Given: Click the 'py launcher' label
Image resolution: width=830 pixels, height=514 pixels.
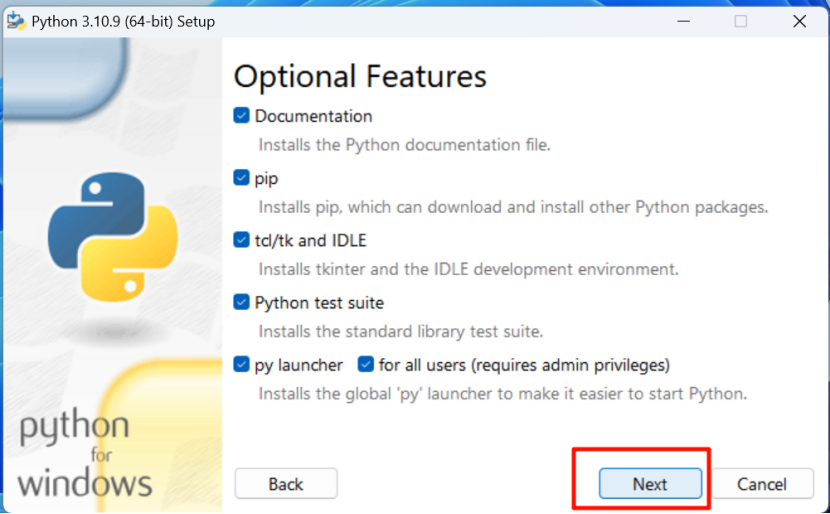Looking at the screenshot, I should (299, 365).
